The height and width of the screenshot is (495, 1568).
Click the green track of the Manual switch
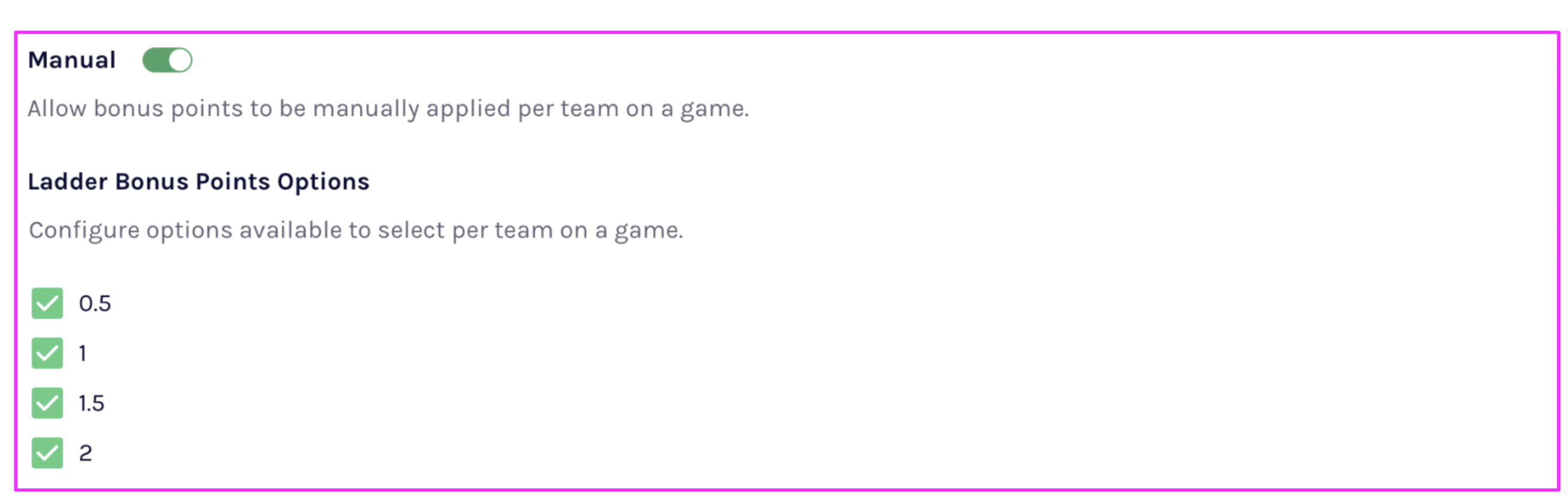[x=155, y=60]
